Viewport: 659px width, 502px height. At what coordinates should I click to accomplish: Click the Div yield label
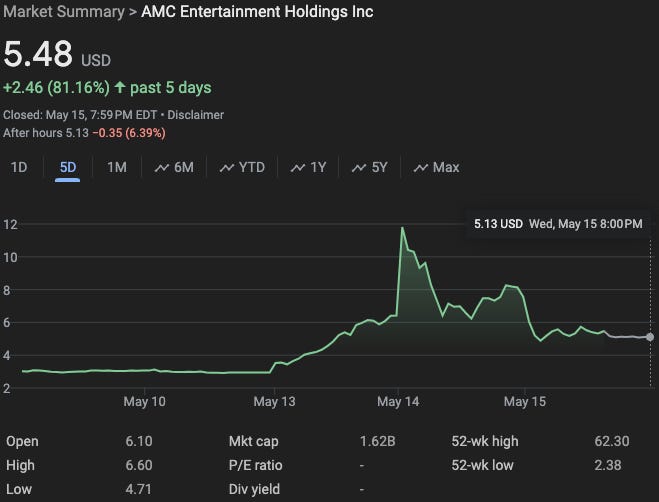pyautogui.click(x=254, y=489)
